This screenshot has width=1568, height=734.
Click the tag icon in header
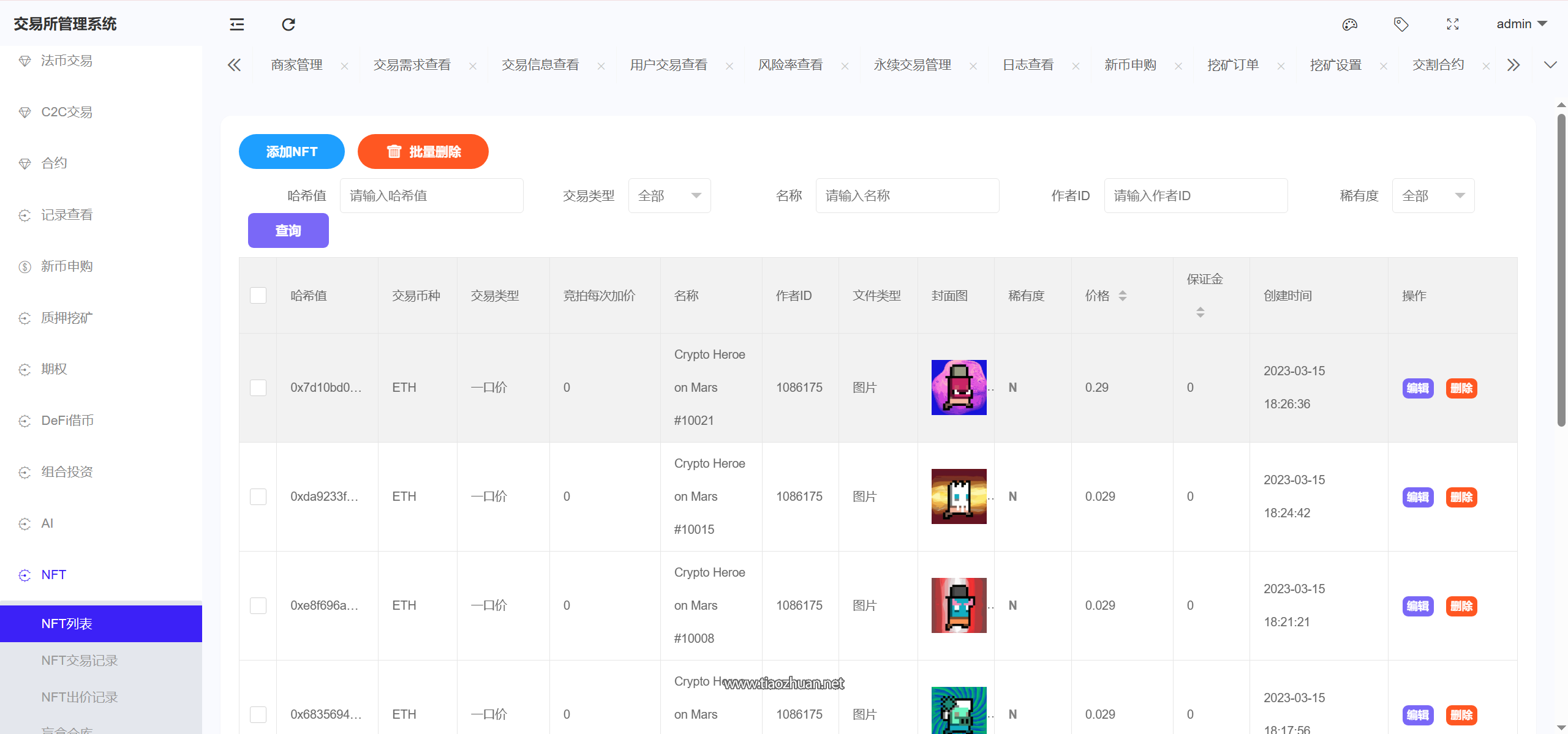click(x=1401, y=24)
